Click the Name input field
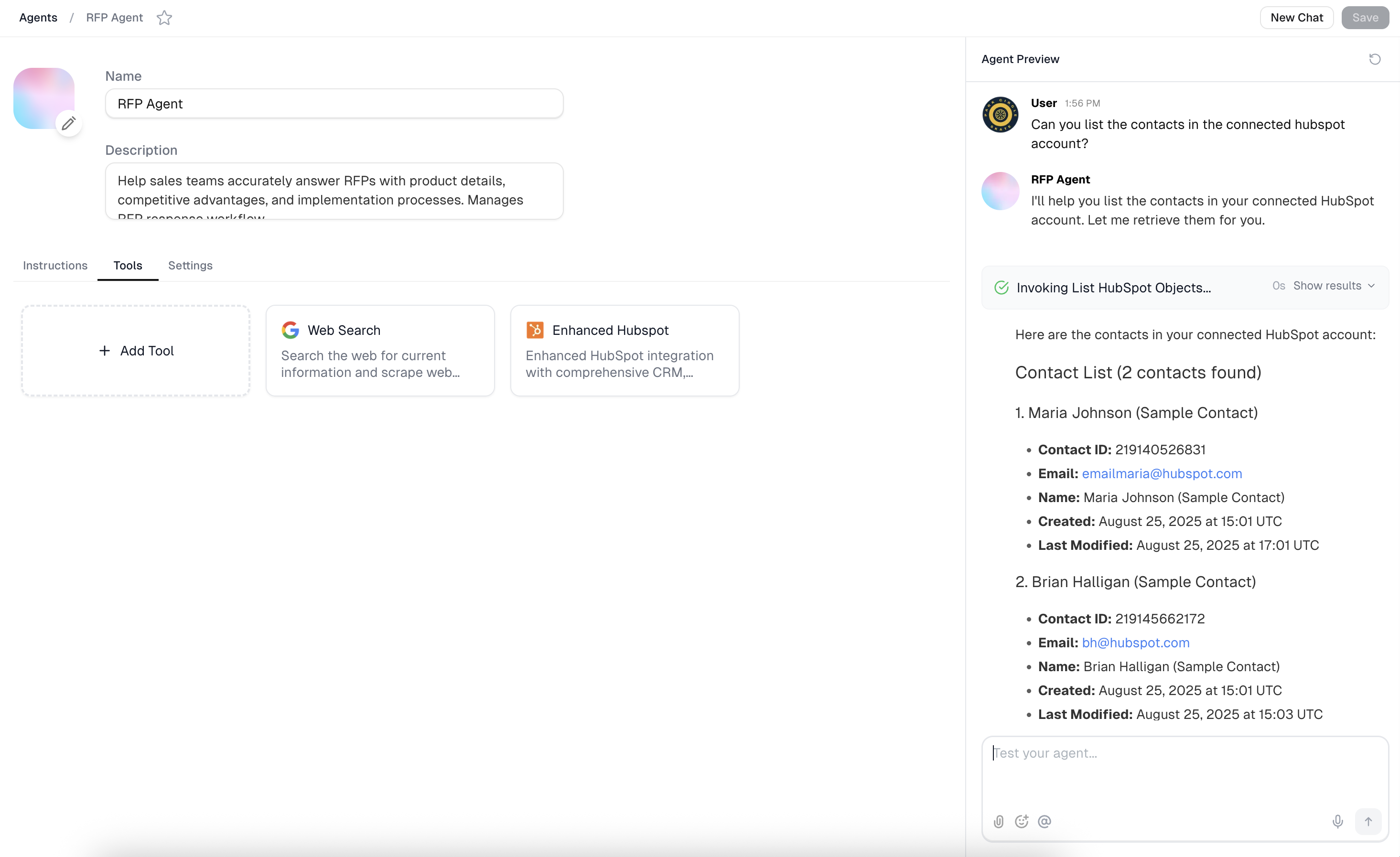This screenshot has width=1400, height=857. click(334, 103)
